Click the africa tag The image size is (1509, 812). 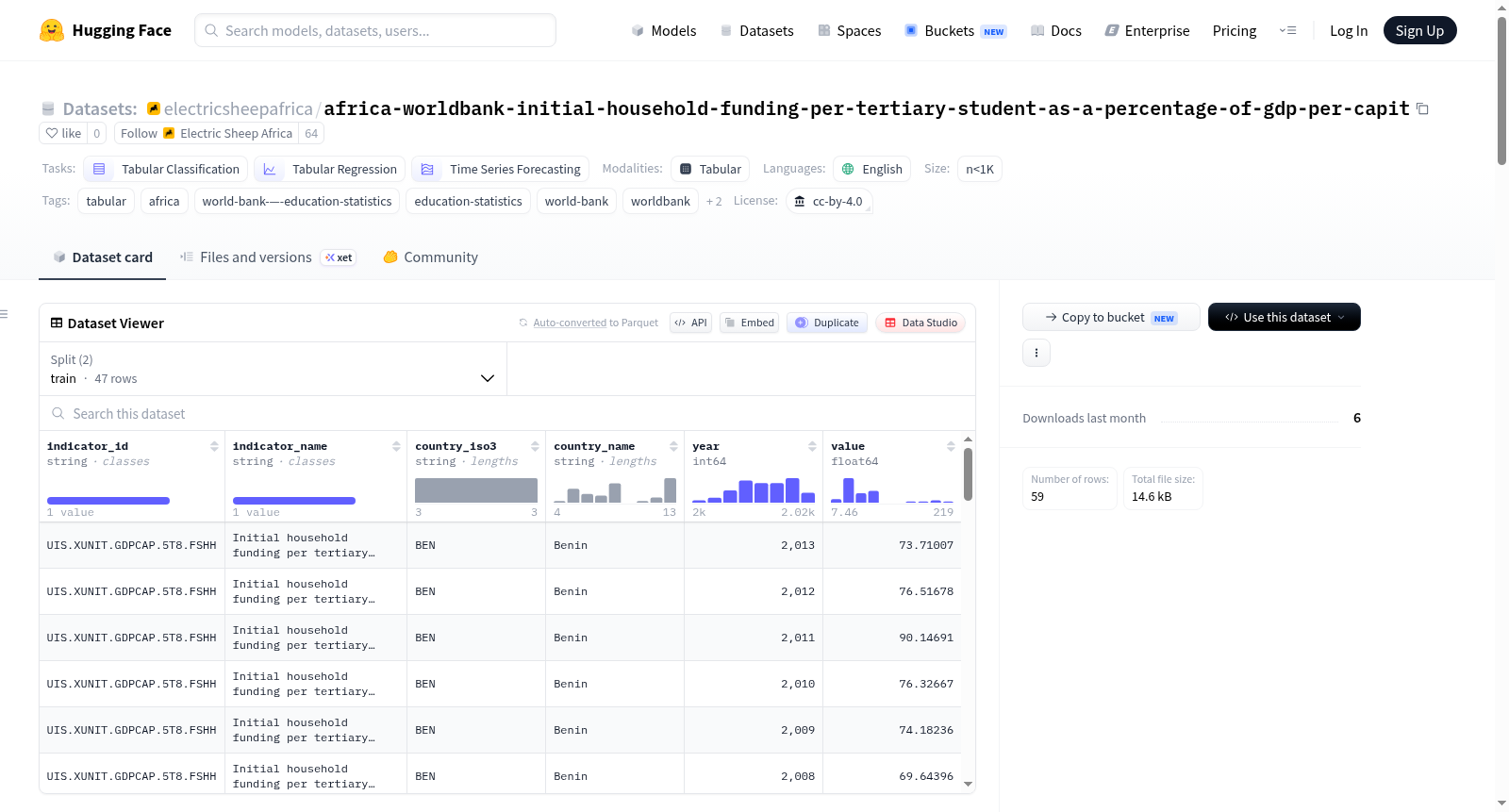coord(164,201)
